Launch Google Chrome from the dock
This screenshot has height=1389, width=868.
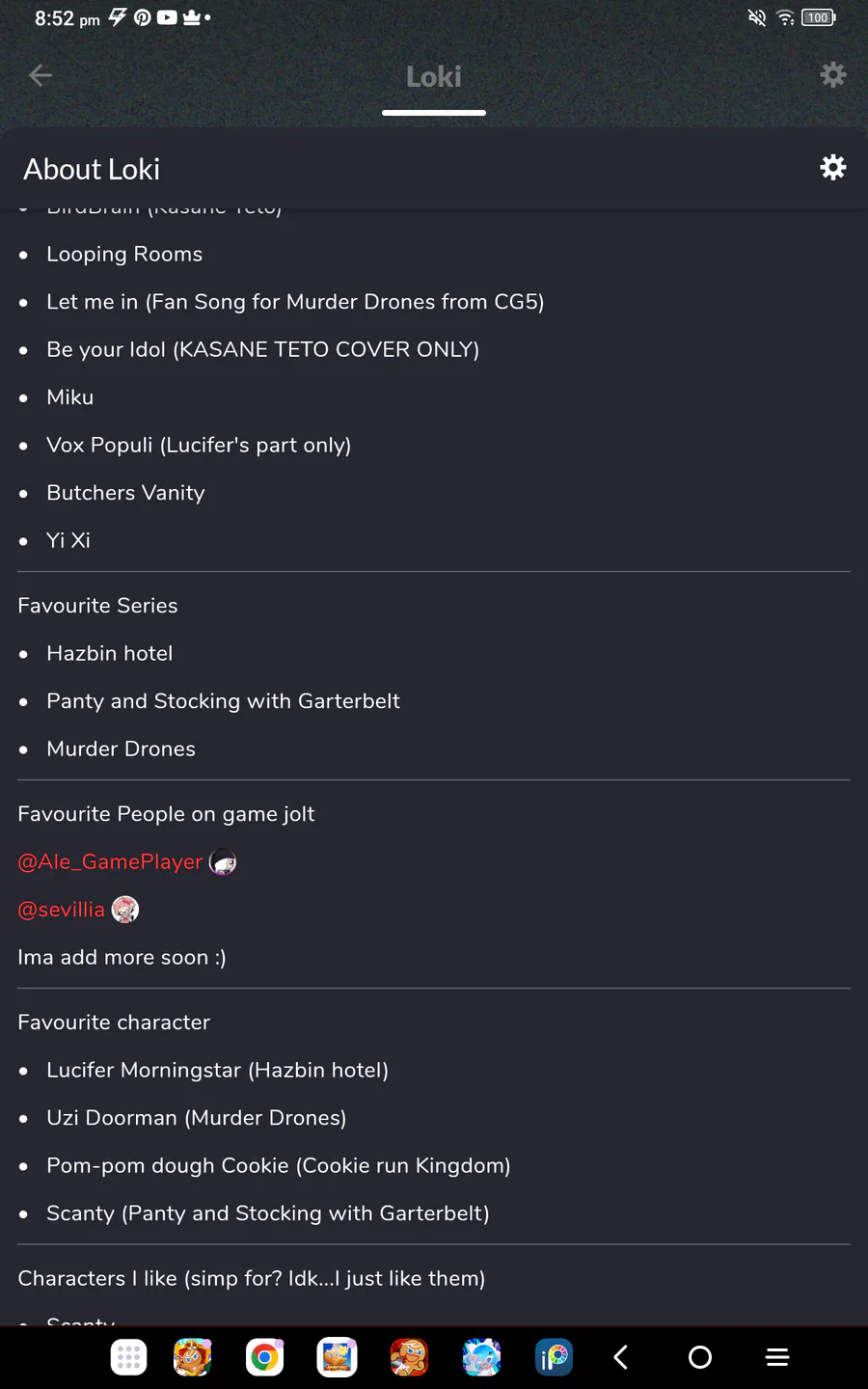tap(264, 1358)
